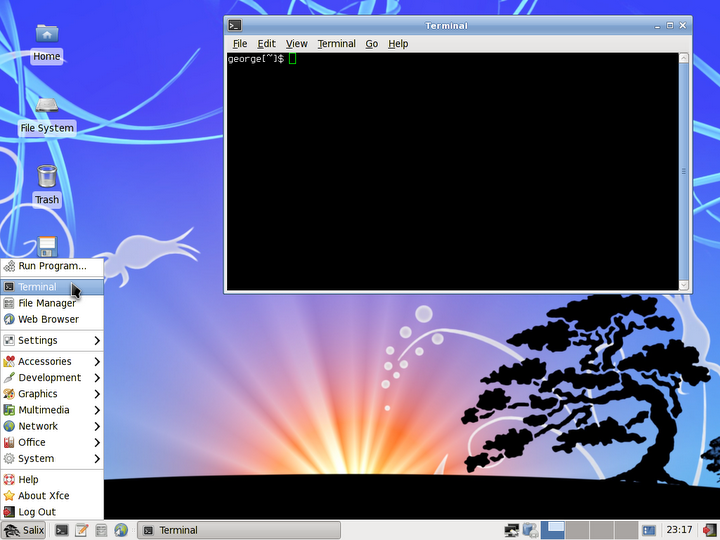Click the terminal icon in window title bar
720x540 pixels.
tap(235, 25)
